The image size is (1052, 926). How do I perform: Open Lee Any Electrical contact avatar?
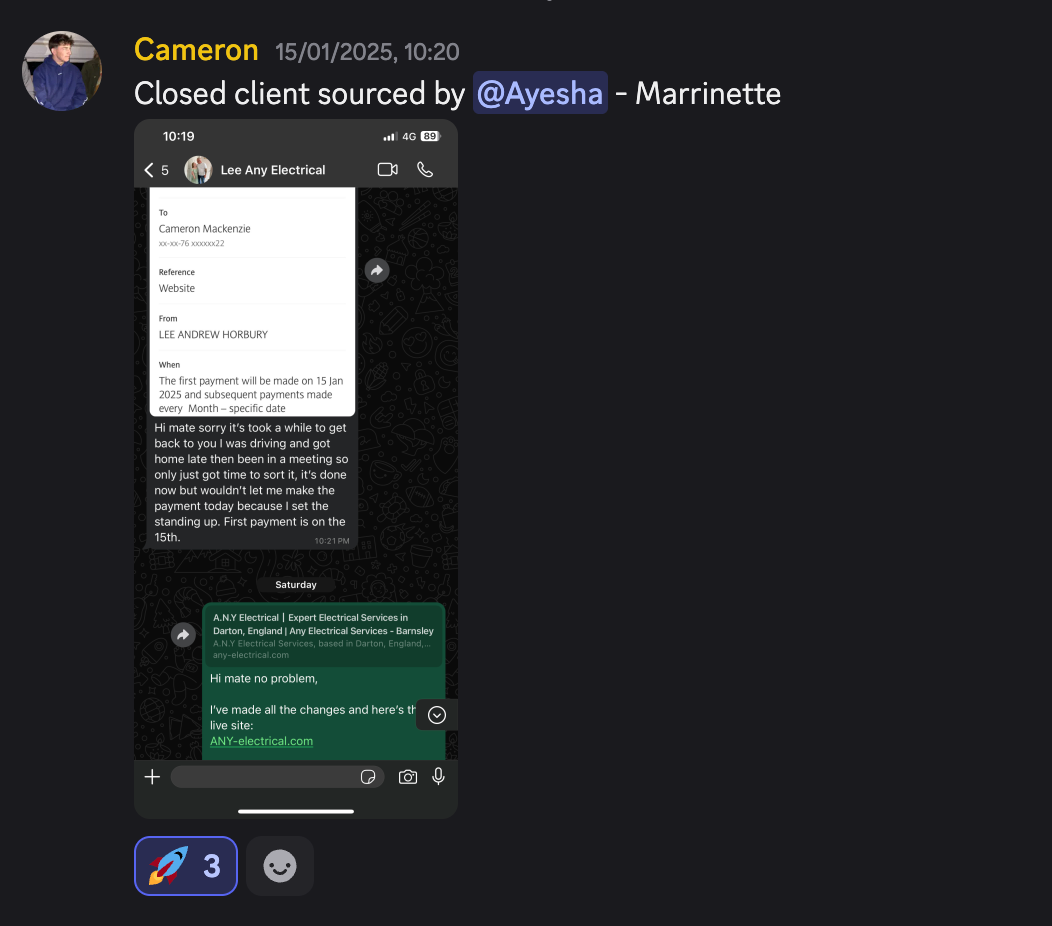[198, 170]
